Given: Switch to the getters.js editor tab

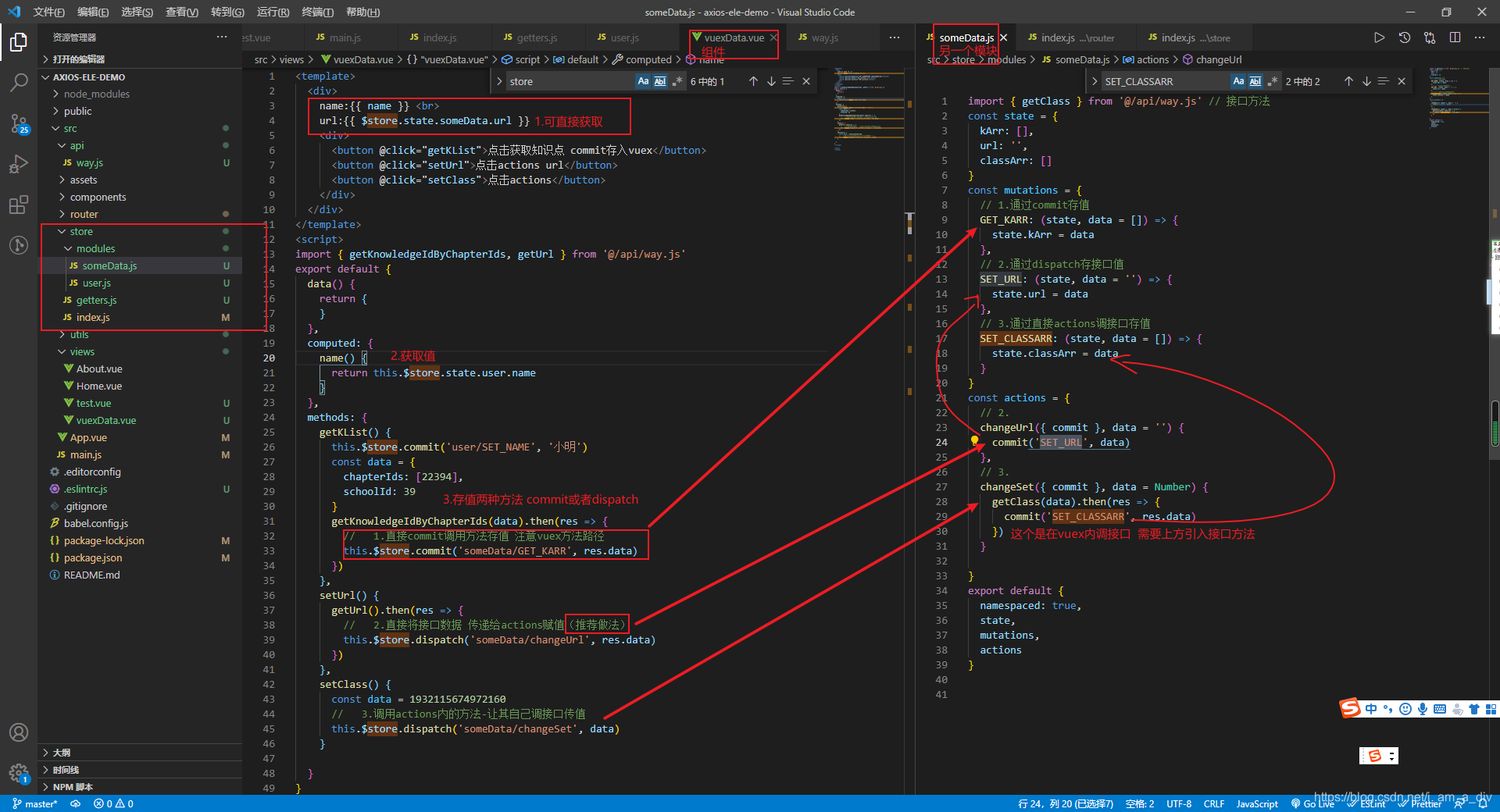Looking at the screenshot, I should click(x=537, y=37).
